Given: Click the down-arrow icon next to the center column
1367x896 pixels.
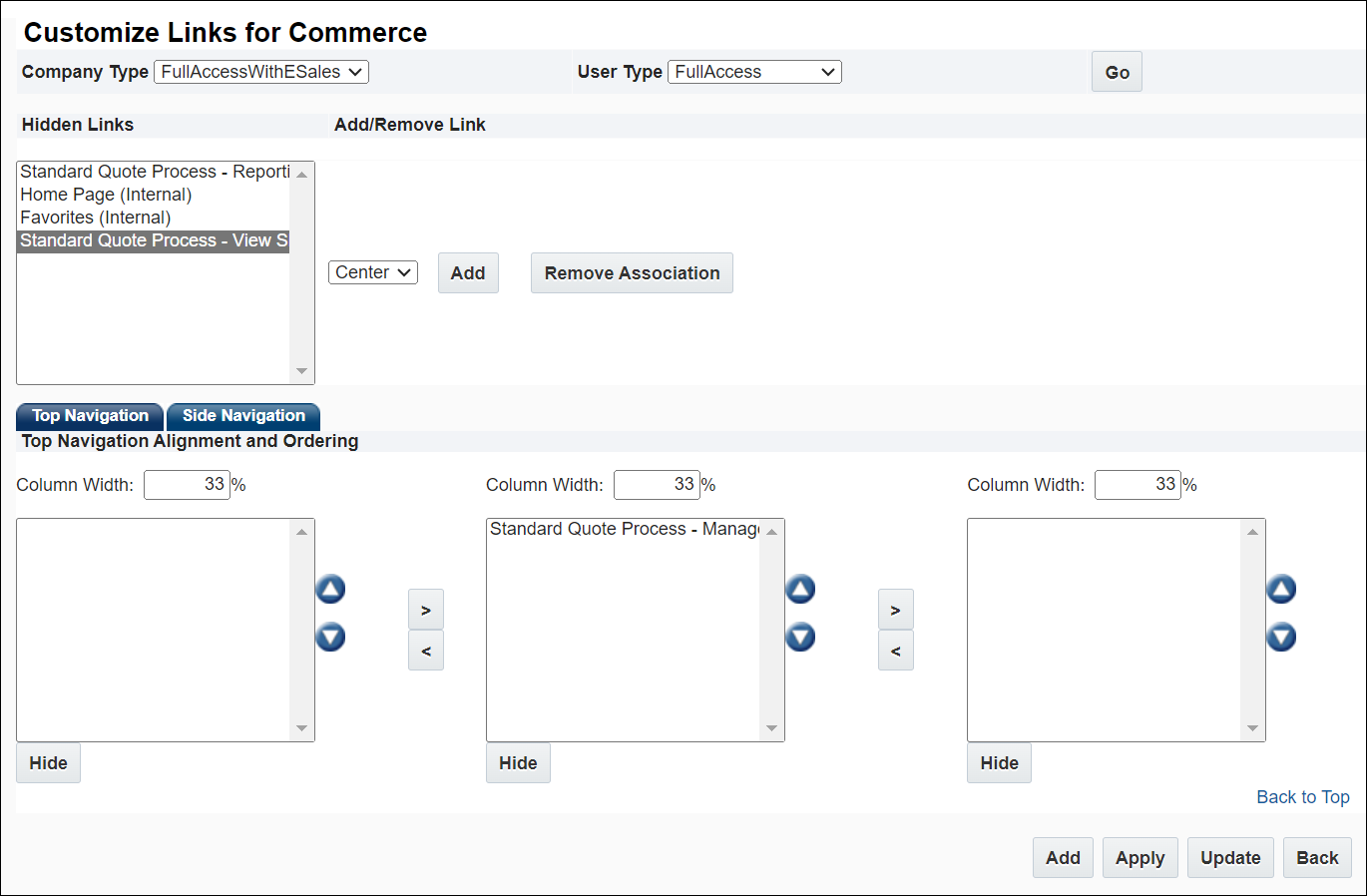Looking at the screenshot, I should tap(800, 637).
